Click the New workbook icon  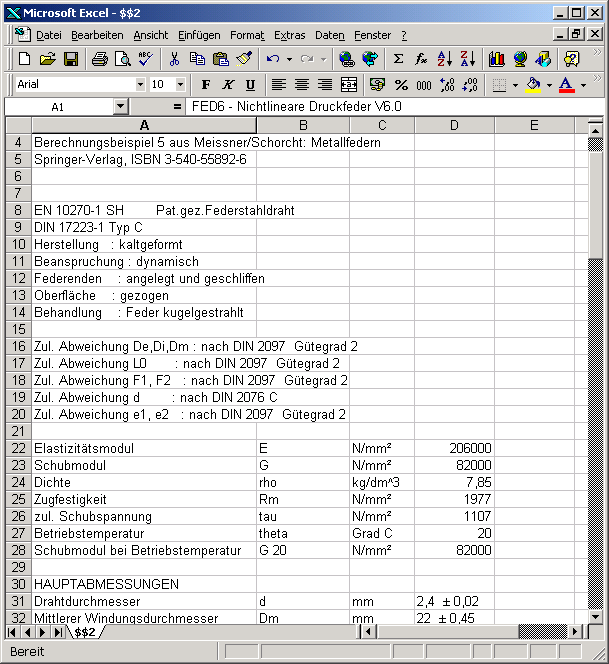point(25,59)
